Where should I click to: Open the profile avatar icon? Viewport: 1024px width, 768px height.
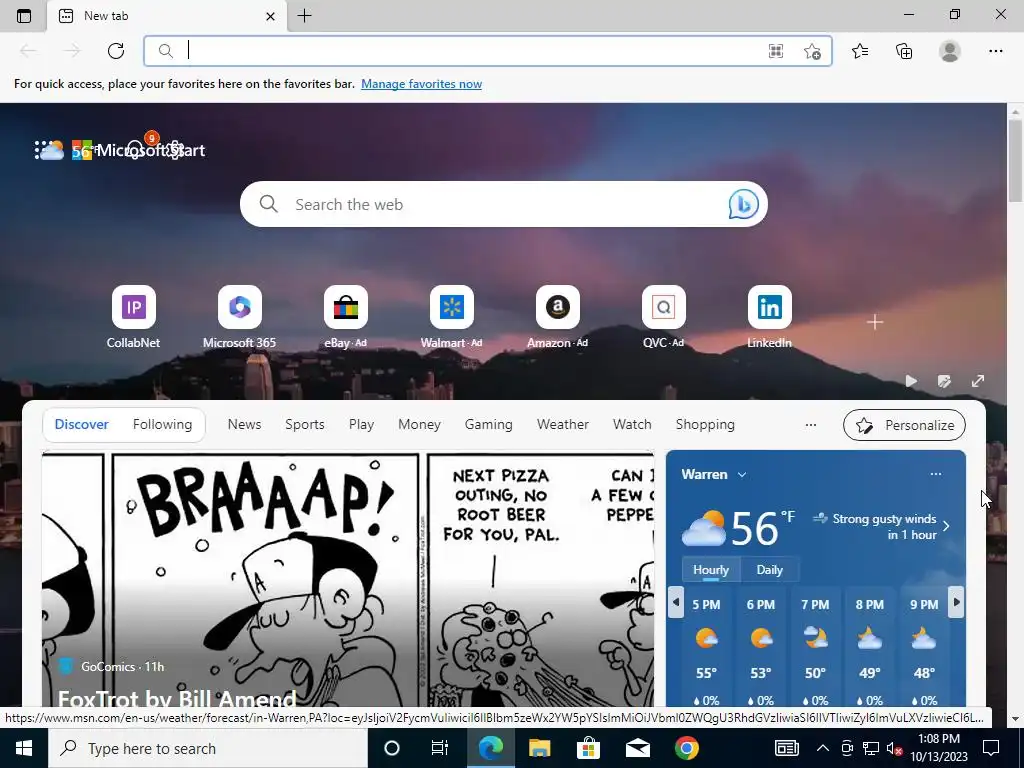[950, 51]
